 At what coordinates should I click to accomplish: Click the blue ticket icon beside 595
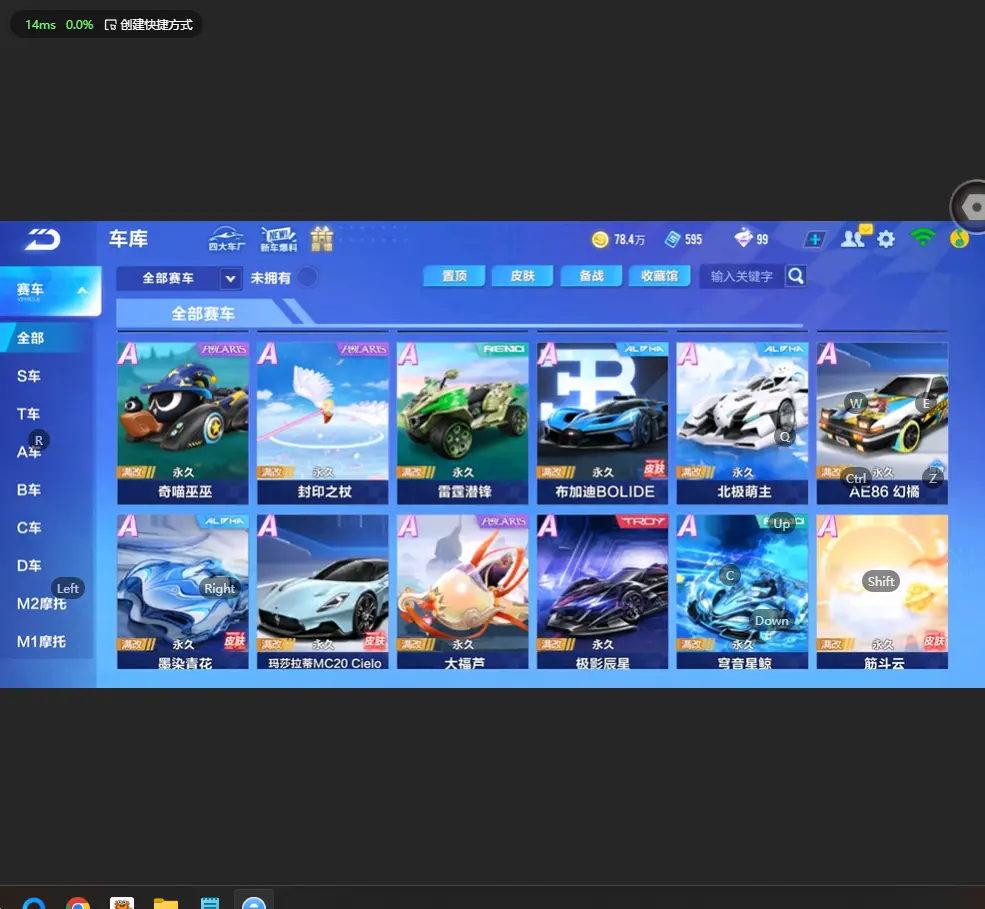[x=673, y=239]
